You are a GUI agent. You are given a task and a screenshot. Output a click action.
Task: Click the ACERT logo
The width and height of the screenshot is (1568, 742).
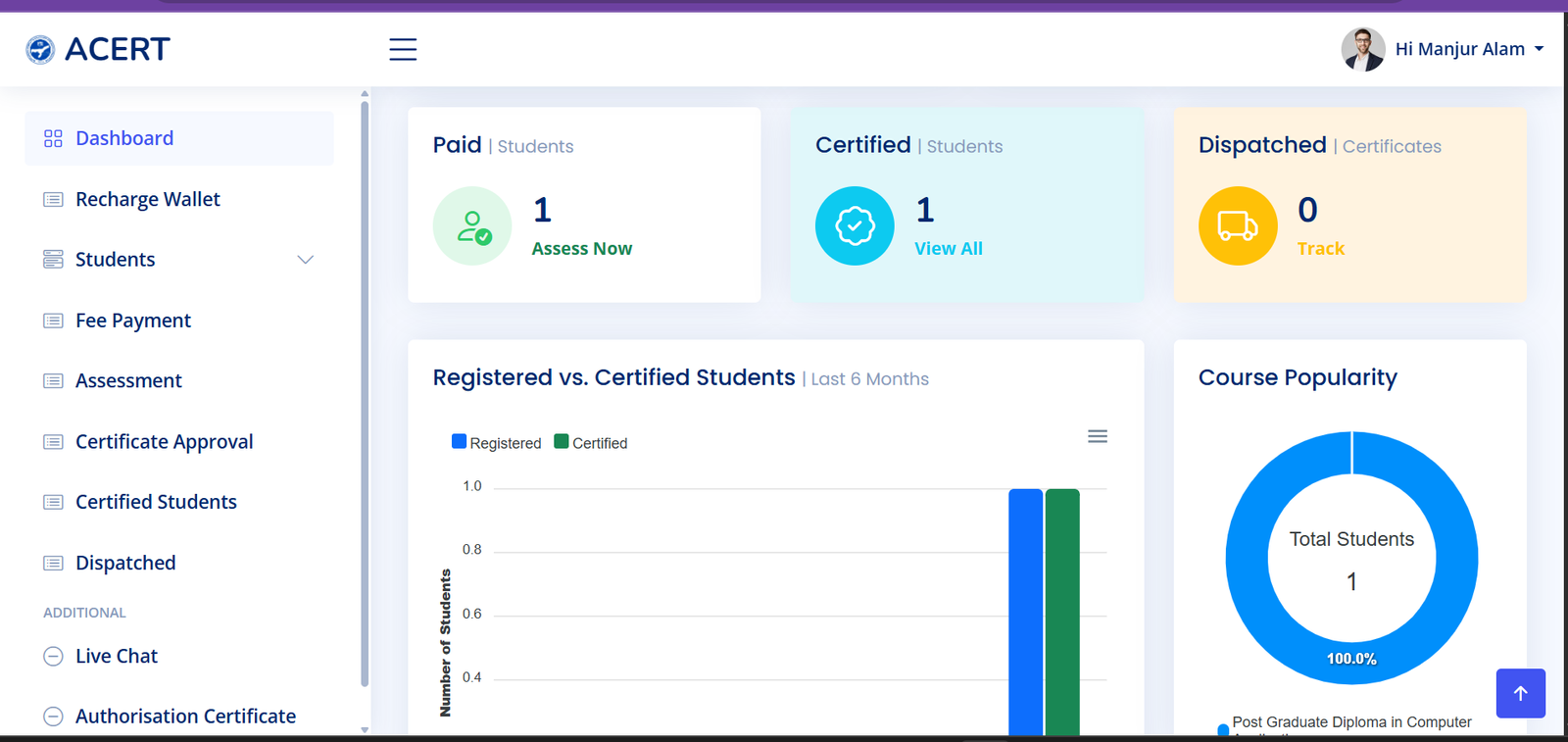(x=98, y=49)
